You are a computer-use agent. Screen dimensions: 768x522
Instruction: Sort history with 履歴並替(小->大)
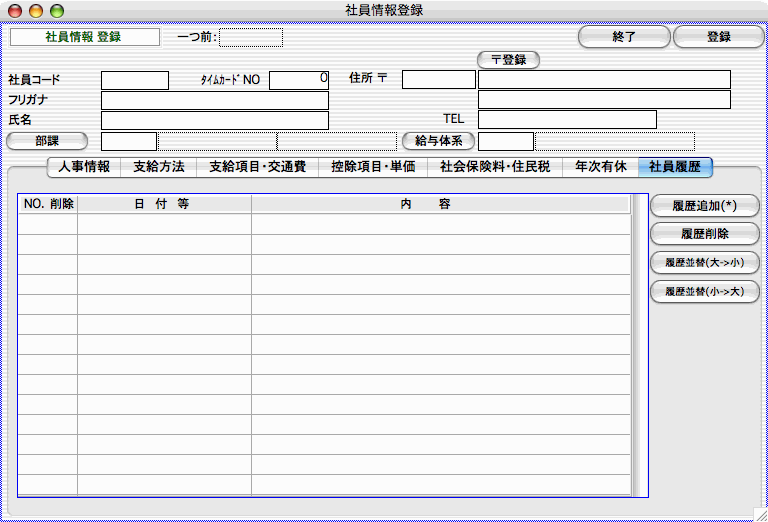[704, 292]
